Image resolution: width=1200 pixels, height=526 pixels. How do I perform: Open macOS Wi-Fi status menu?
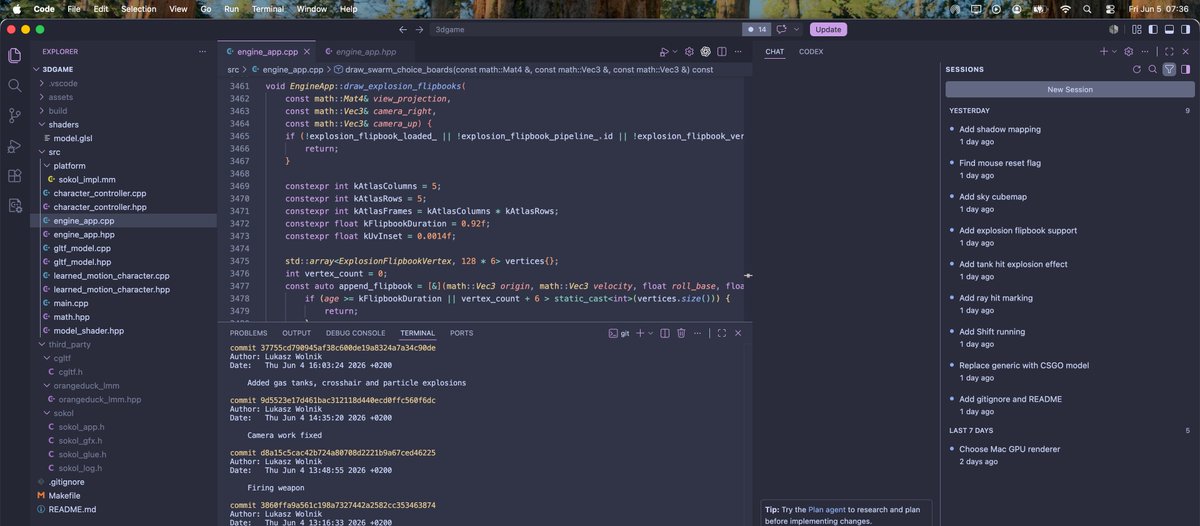[1065, 9]
